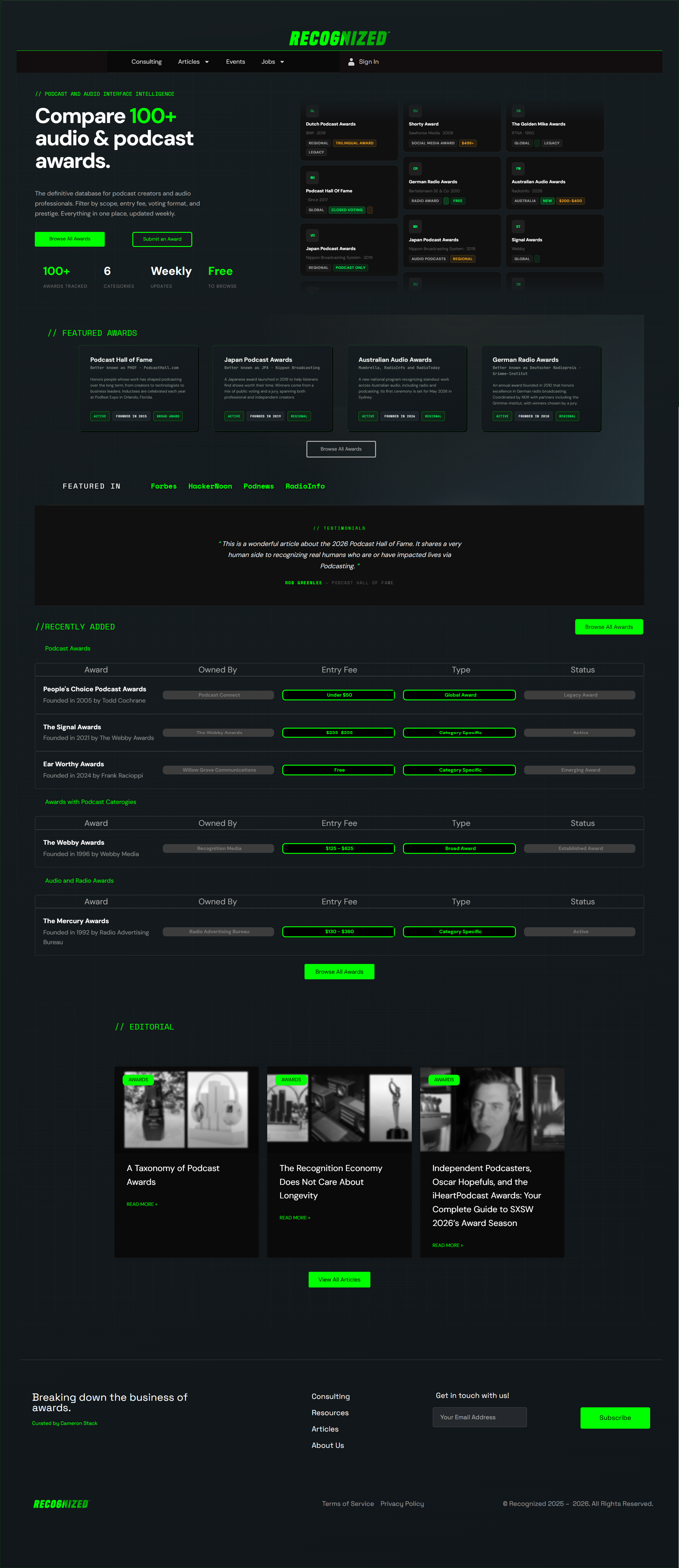
Task: Click the About Us footer link
Action: [x=327, y=1445]
